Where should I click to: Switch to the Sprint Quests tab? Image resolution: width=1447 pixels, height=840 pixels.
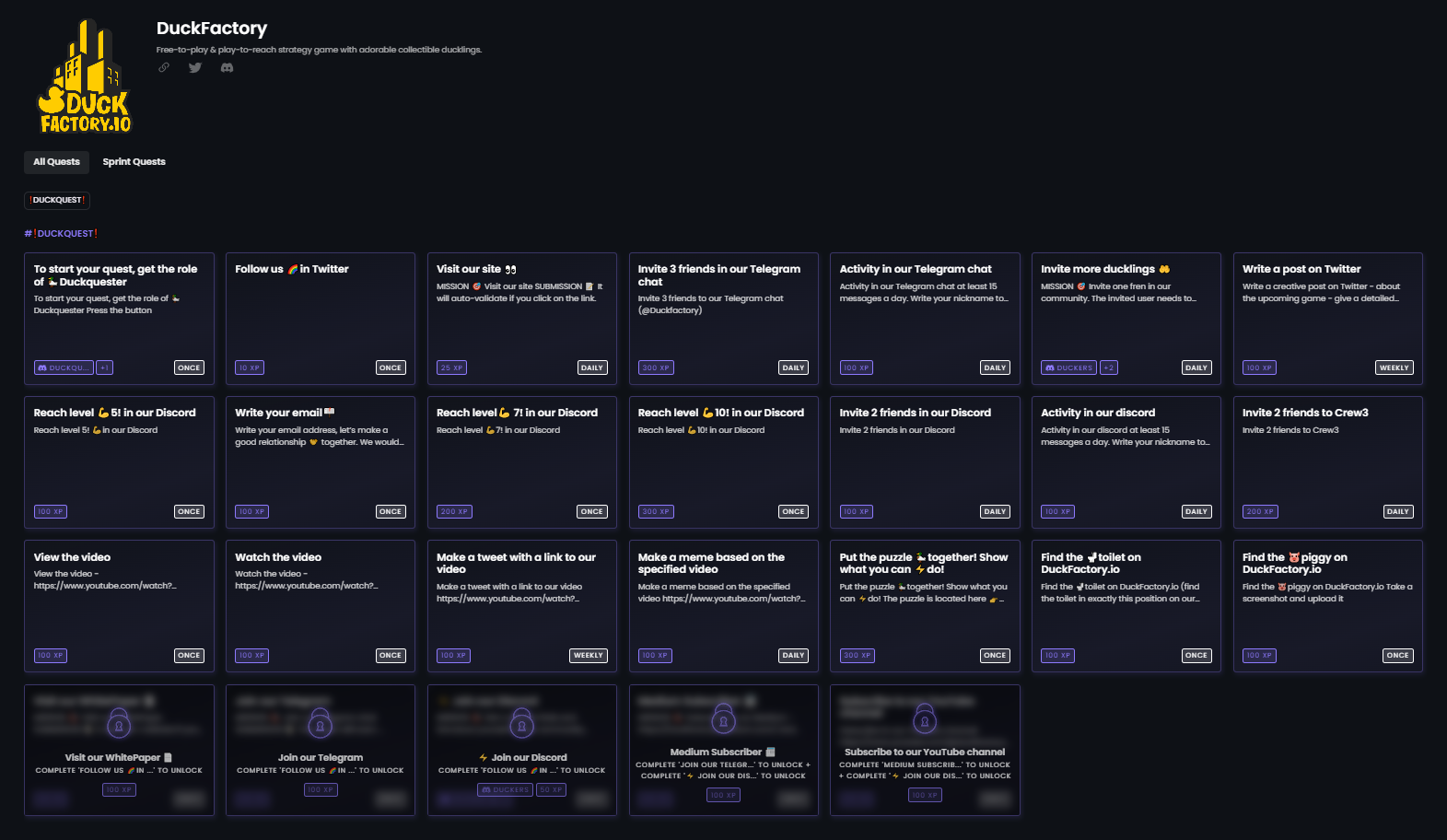(134, 162)
